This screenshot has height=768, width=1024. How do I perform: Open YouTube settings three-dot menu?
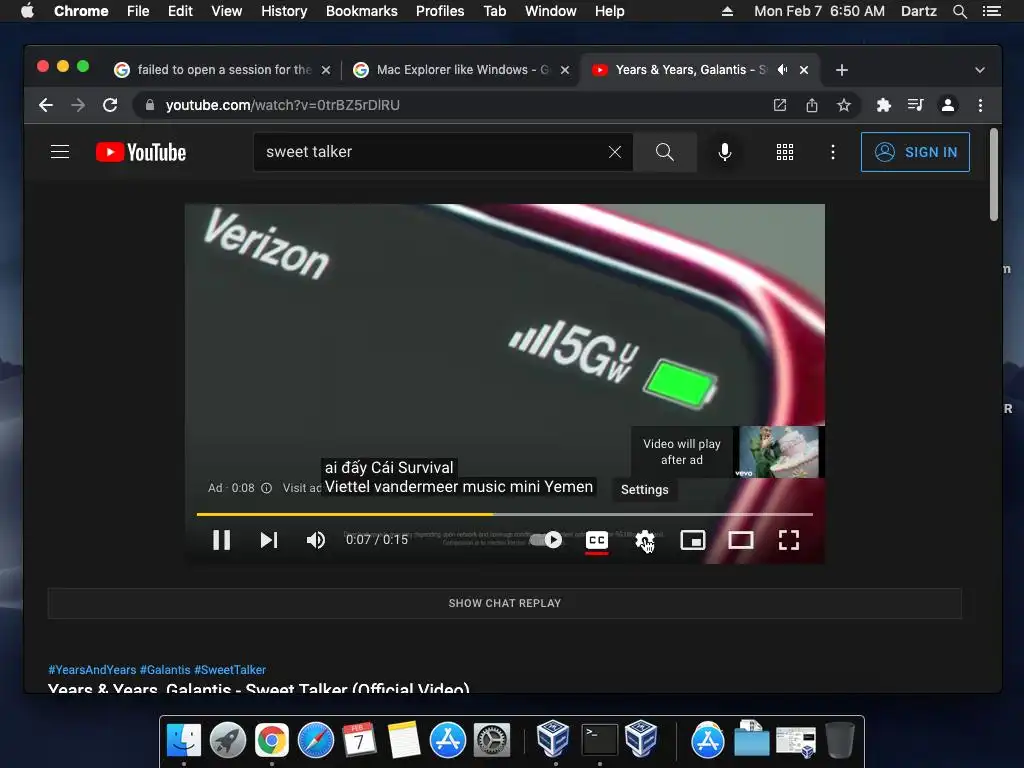click(833, 152)
